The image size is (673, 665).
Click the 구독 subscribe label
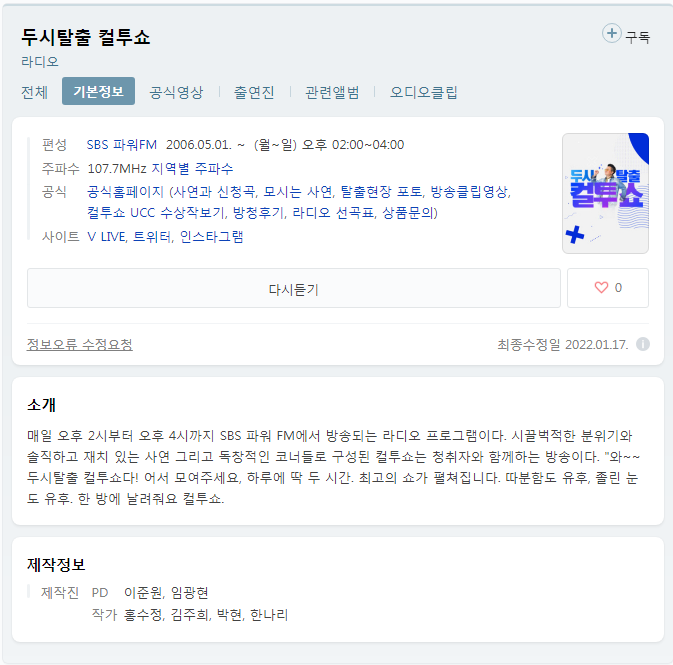point(637,37)
